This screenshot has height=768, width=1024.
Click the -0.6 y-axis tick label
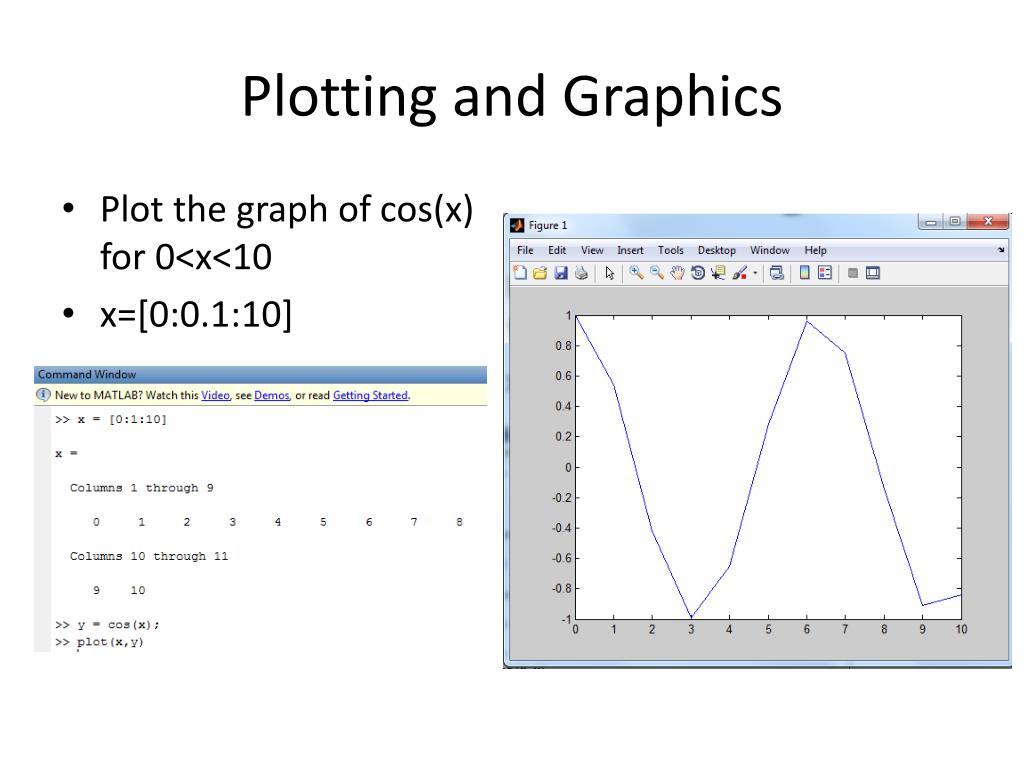(562, 558)
